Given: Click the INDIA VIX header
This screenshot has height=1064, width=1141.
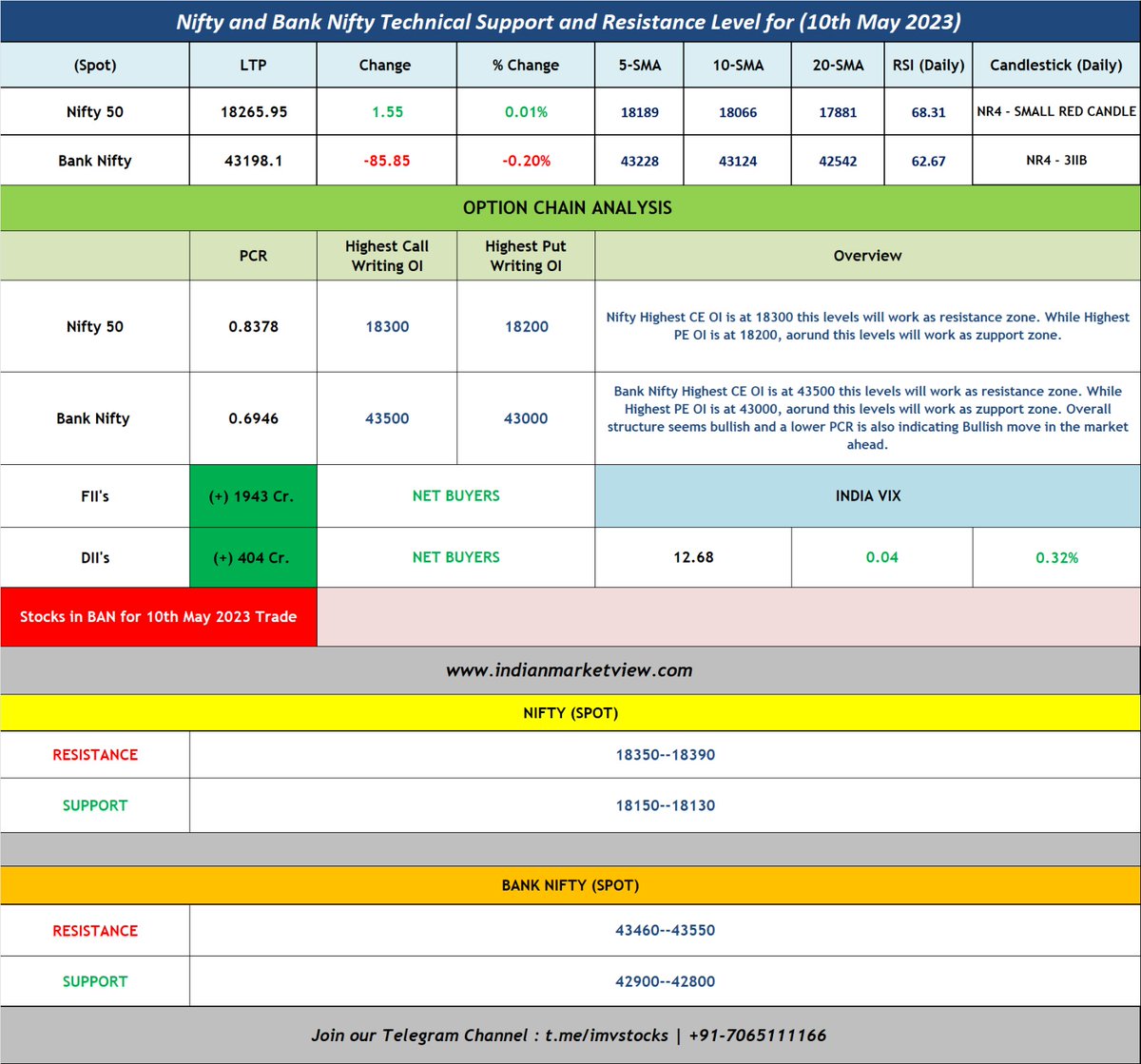Looking at the screenshot, I should (x=867, y=496).
